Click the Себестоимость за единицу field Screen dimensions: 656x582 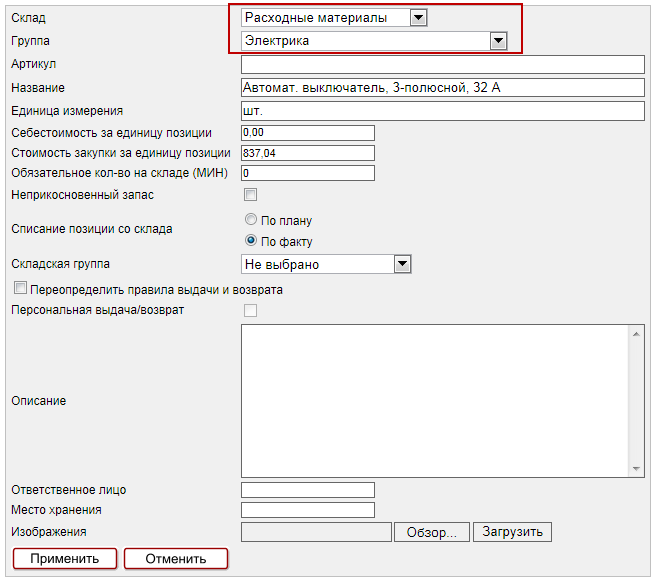point(308,133)
